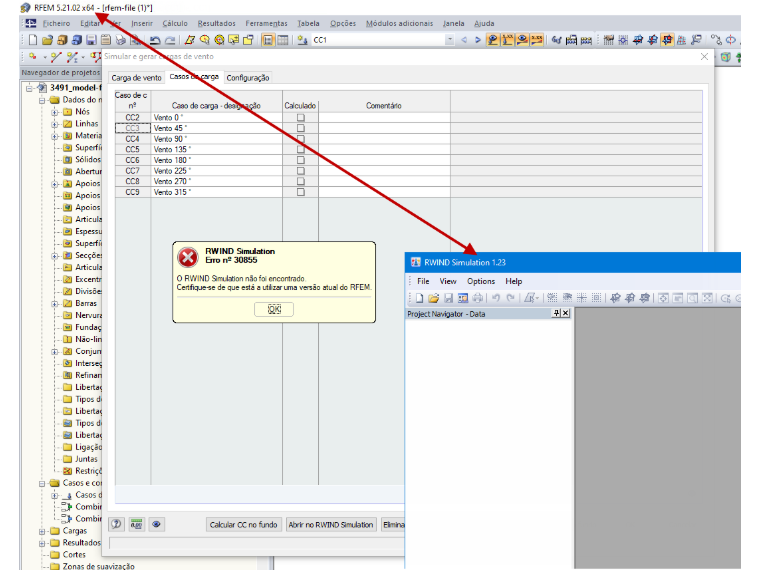Toggle the eye view button in dialog footer
The width and height of the screenshot is (760, 570).
coord(156,524)
